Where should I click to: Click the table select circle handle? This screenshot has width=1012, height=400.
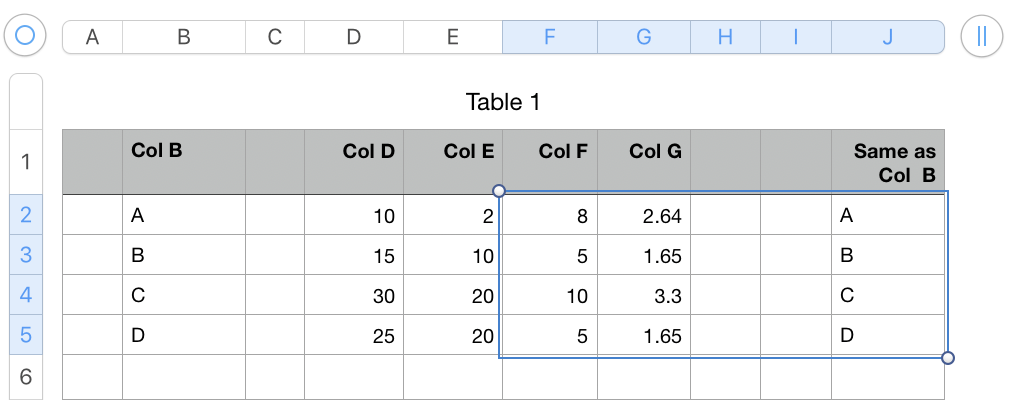pos(25,37)
